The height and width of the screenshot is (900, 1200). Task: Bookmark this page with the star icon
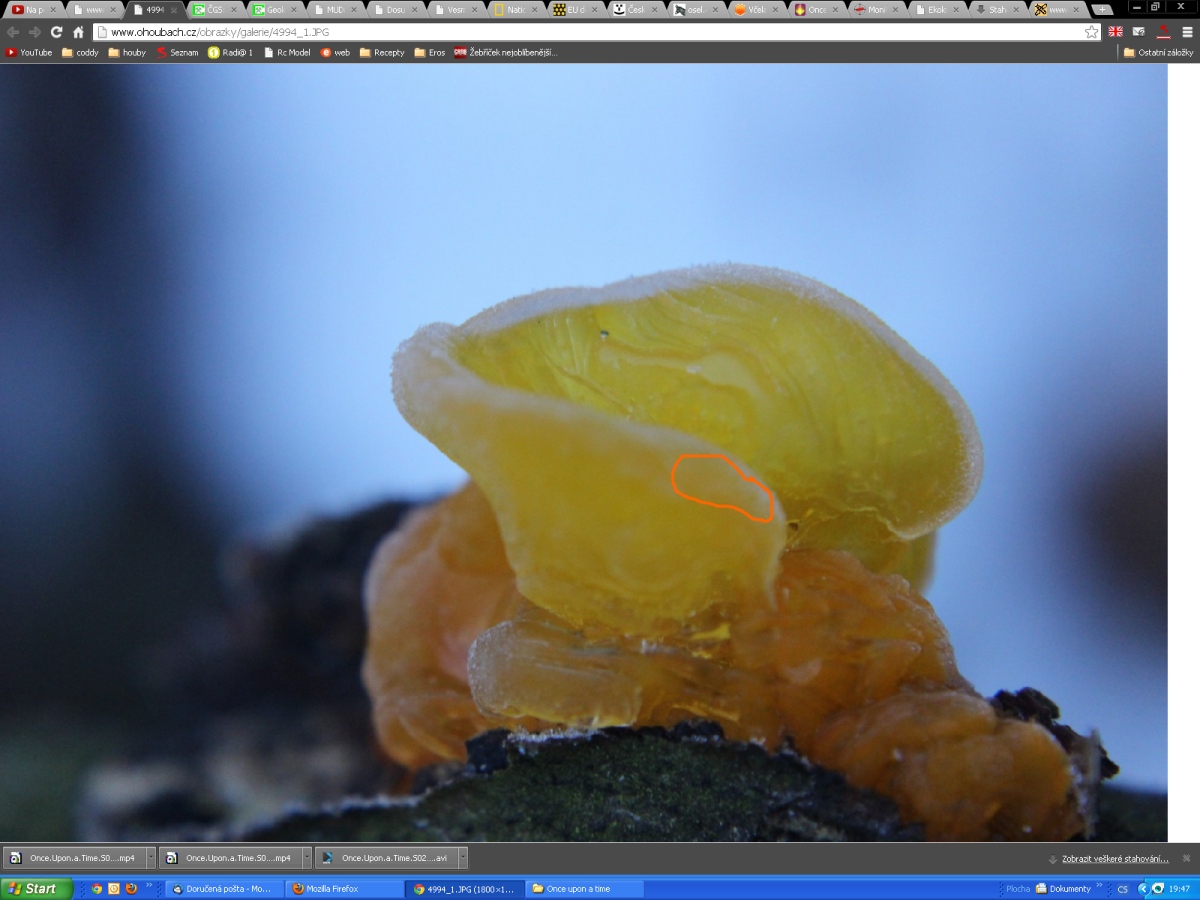pyautogui.click(x=1091, y=32)
